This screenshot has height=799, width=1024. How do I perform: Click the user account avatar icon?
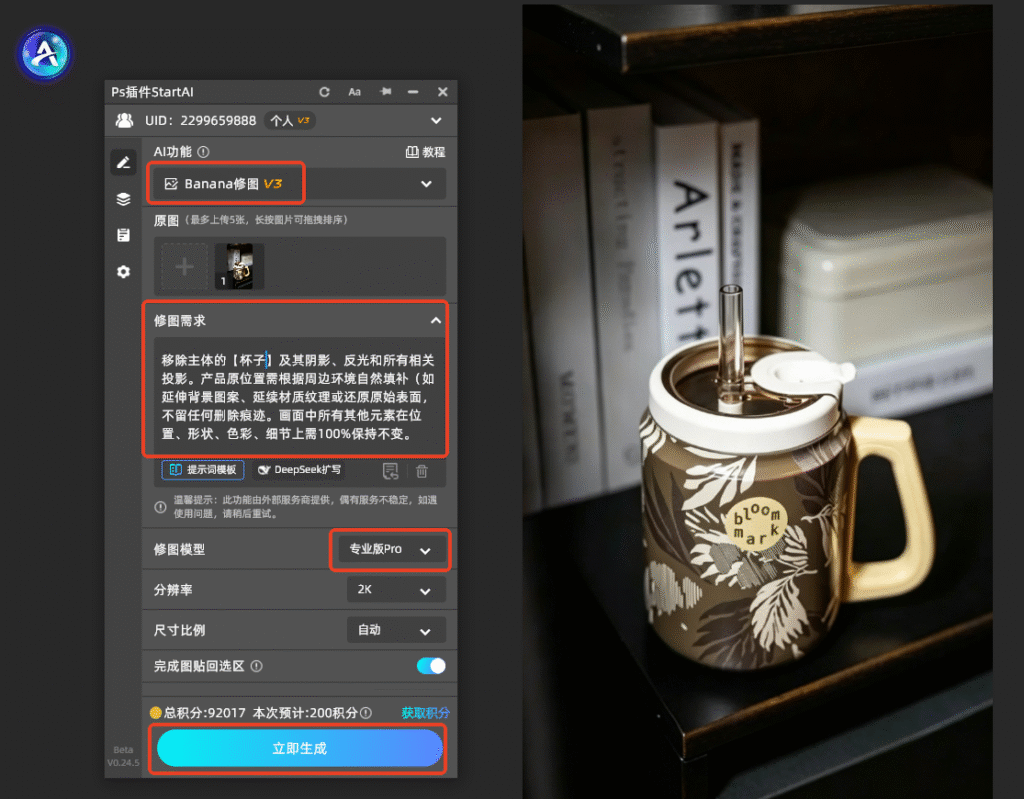click(124, 120)
